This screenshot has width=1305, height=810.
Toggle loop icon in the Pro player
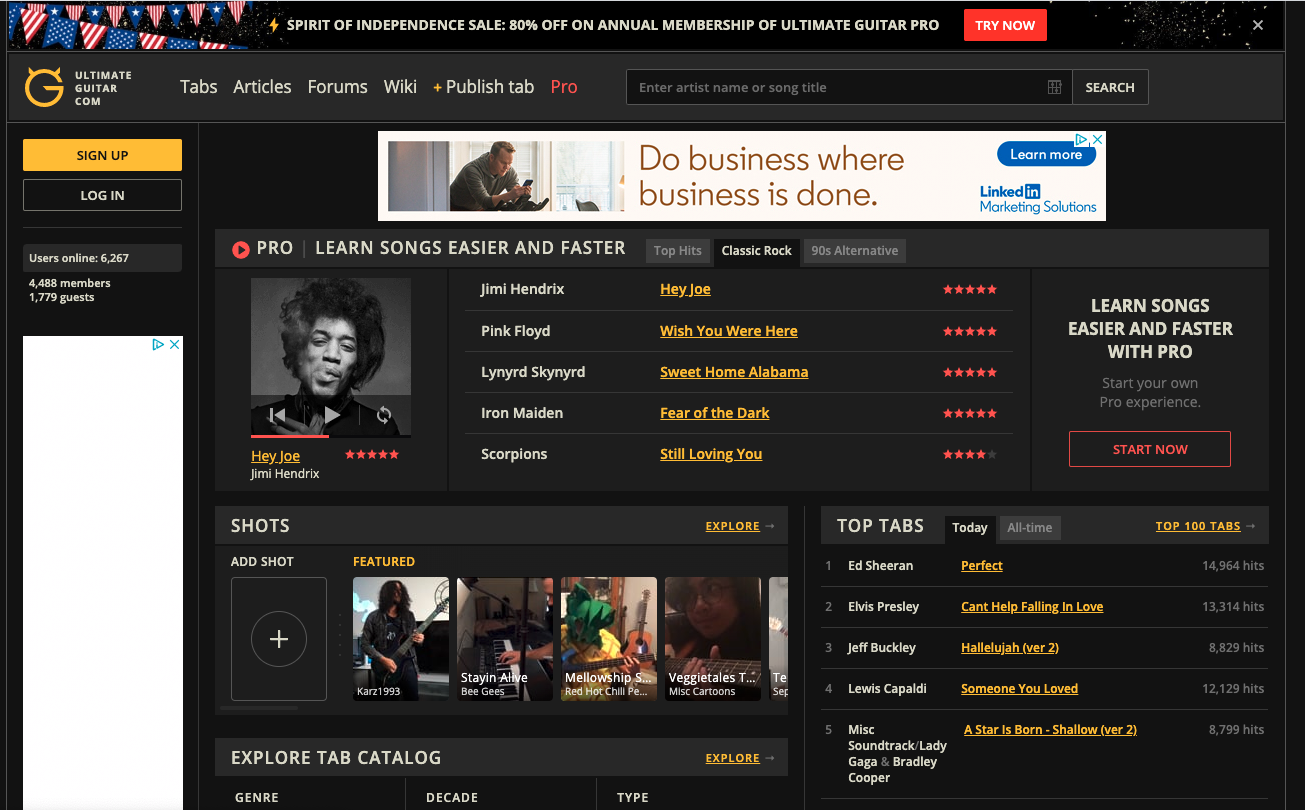[x=384, y=415]
